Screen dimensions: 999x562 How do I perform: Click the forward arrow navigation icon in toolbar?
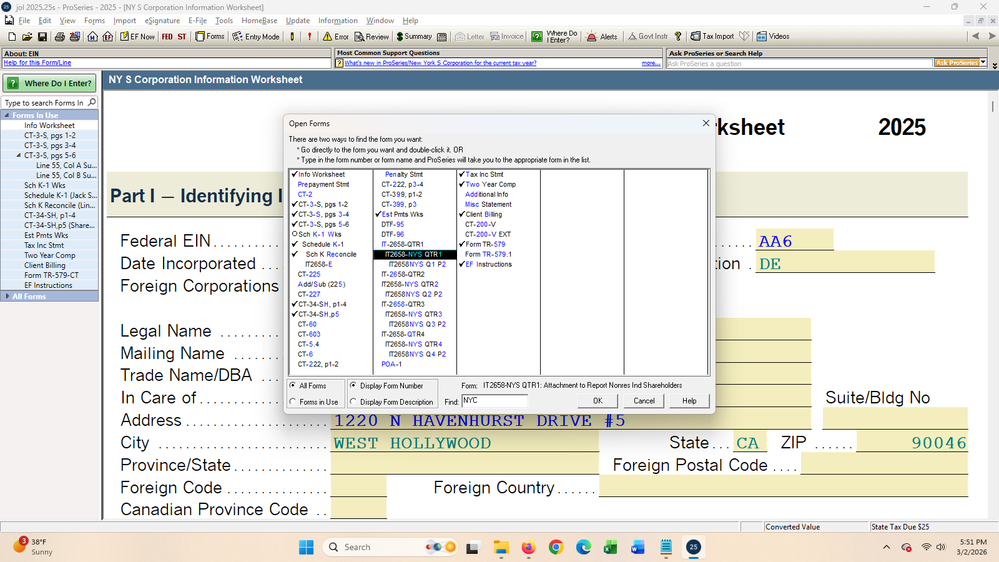(991, 36)
